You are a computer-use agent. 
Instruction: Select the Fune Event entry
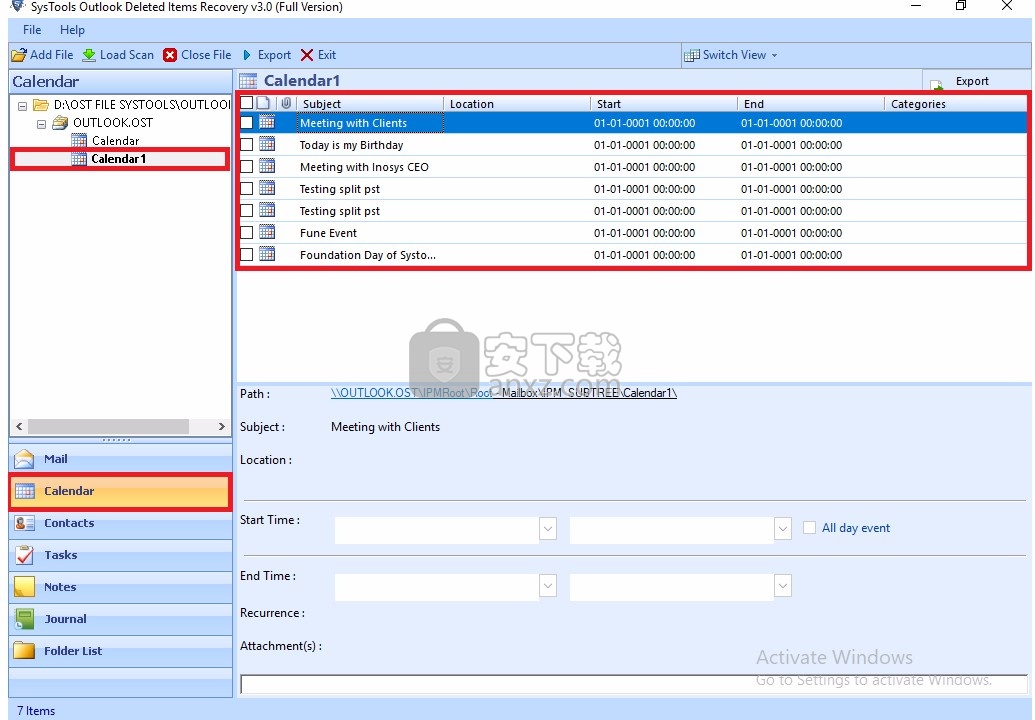[x=328, y=233]
